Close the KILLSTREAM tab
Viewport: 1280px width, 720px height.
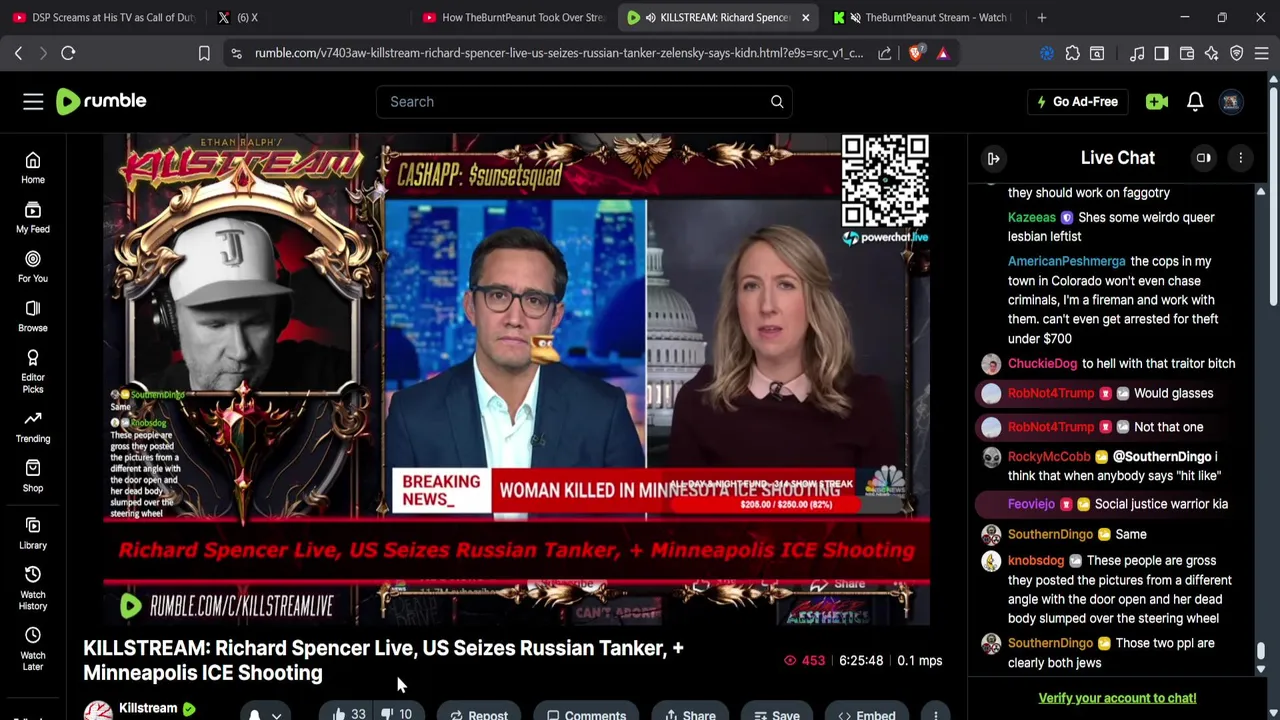point(805,17)
